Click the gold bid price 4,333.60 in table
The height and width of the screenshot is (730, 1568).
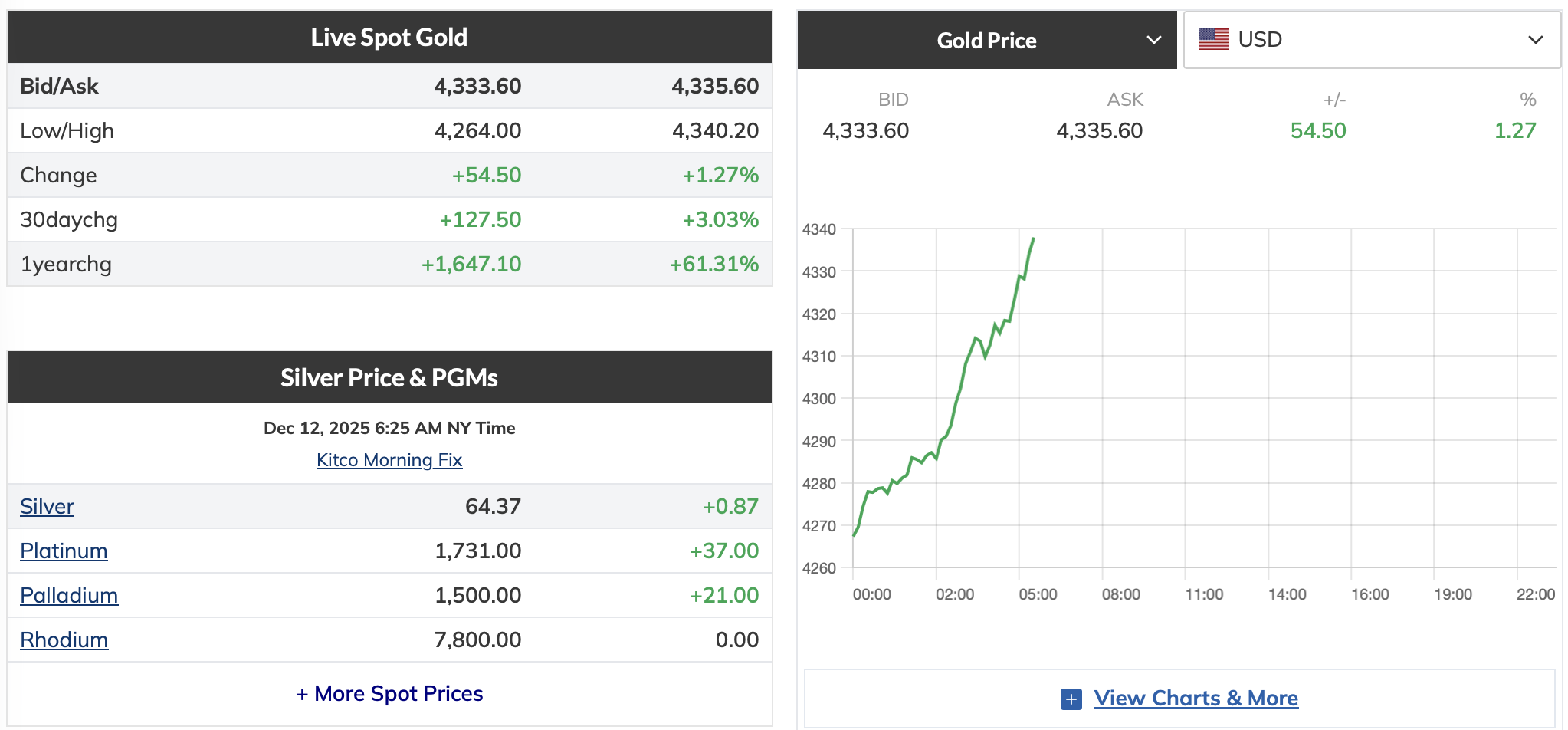click(x=477, y=87)
